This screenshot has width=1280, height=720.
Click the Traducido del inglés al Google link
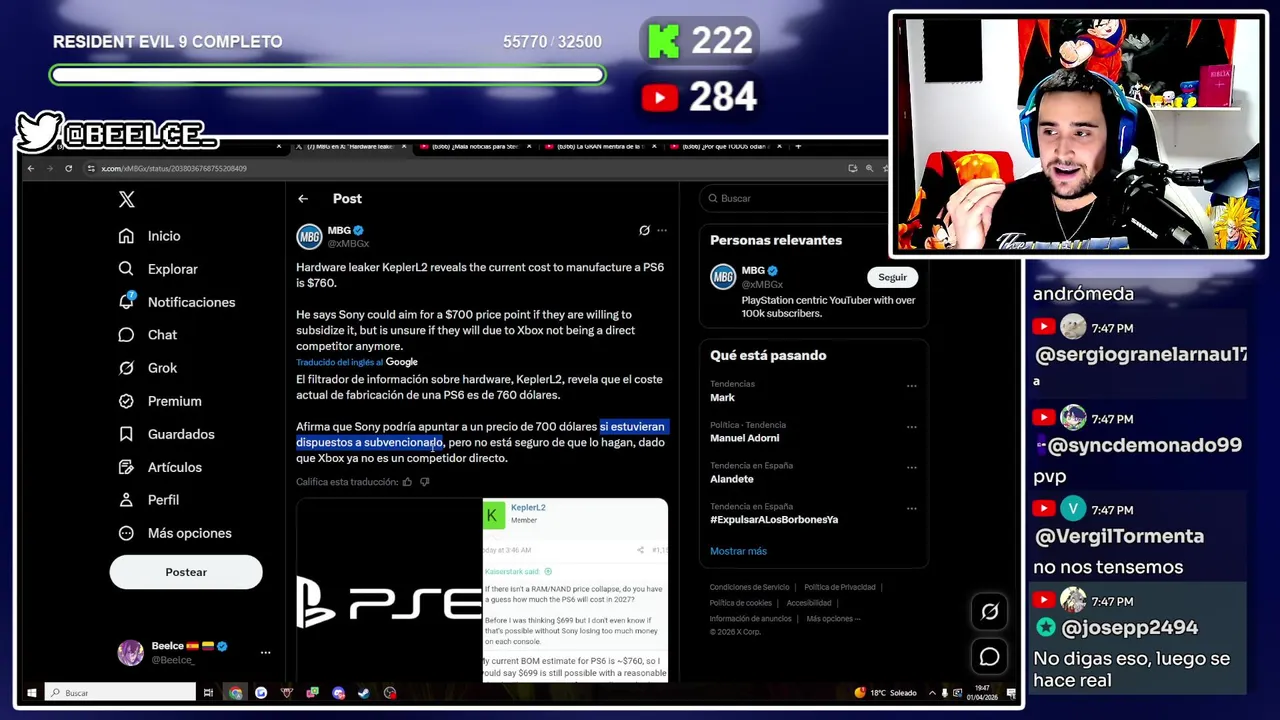357,362
